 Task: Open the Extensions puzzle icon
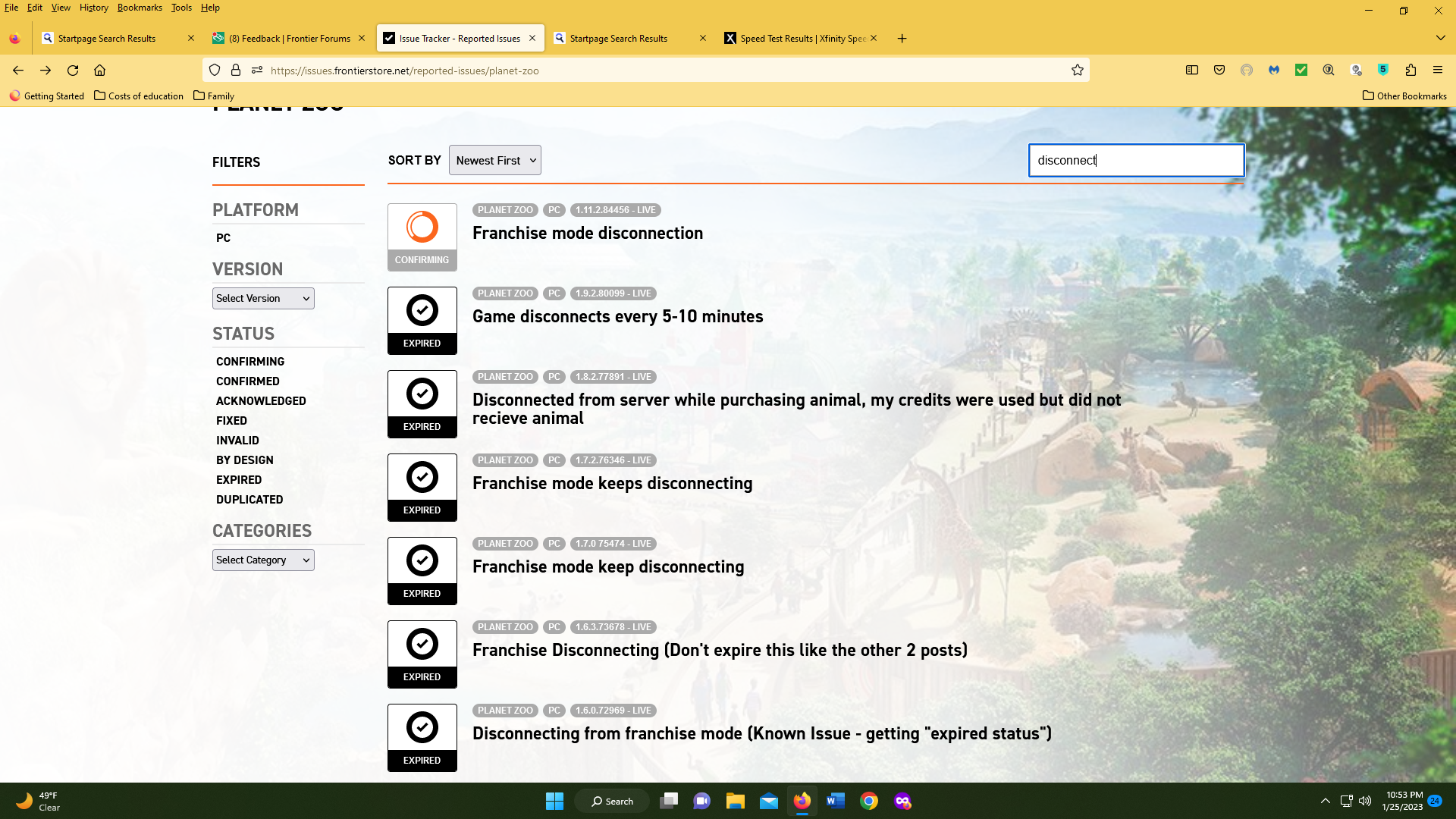point(1410,70)
